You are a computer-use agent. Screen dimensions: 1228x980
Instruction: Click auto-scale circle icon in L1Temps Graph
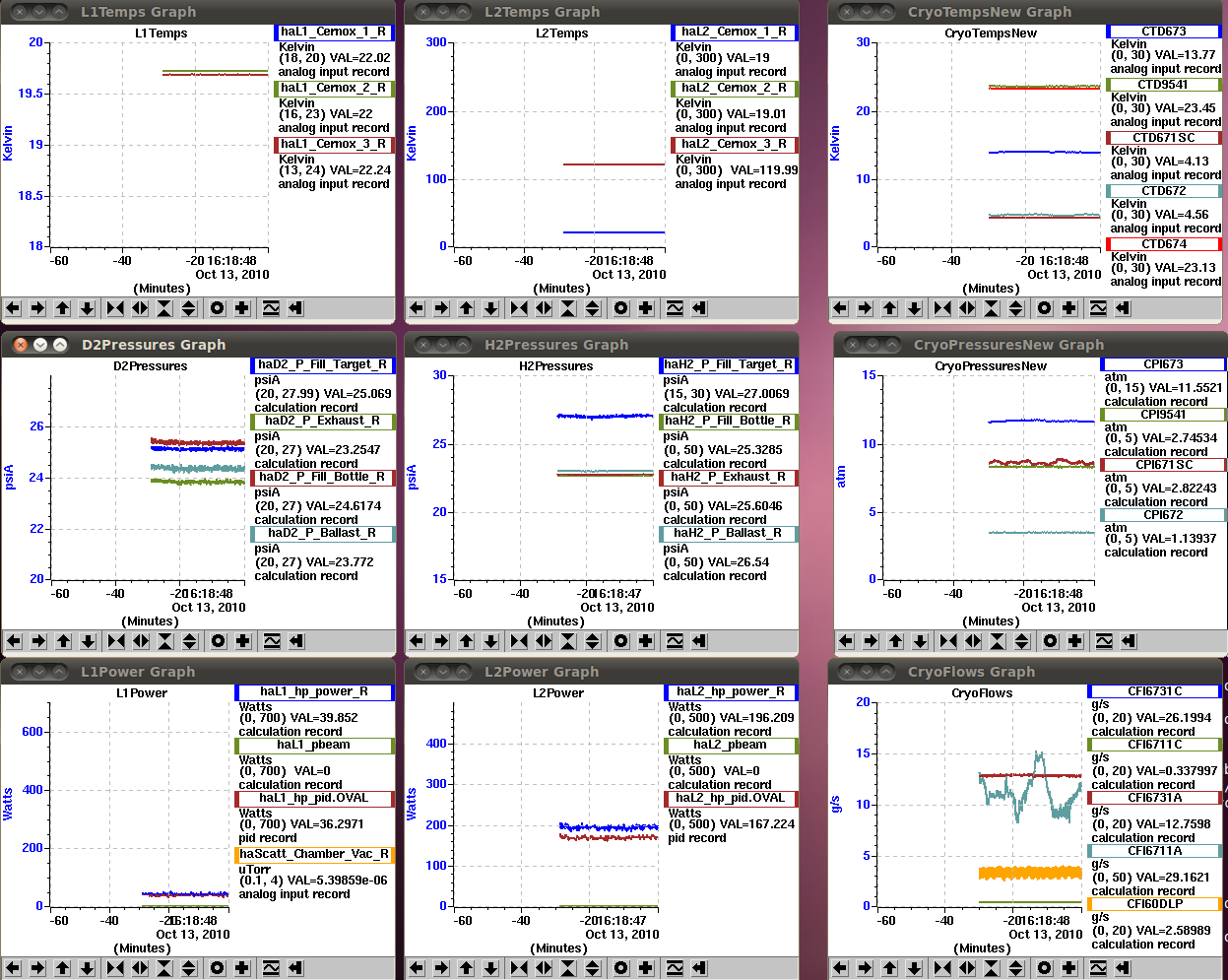(217, 308)
